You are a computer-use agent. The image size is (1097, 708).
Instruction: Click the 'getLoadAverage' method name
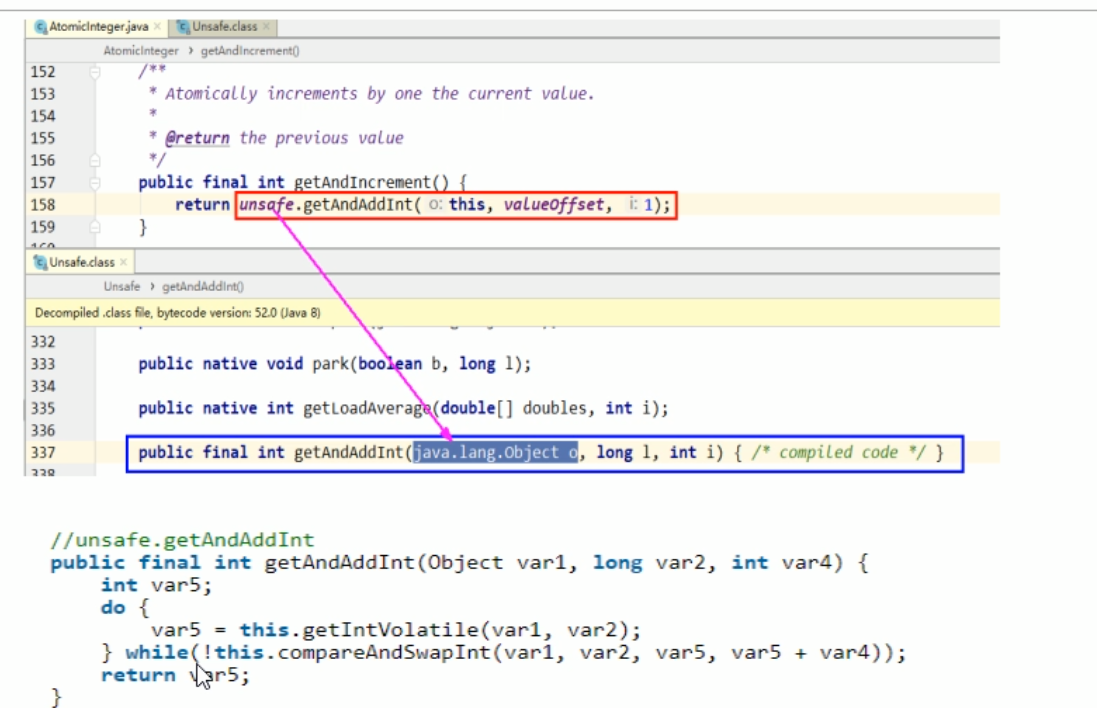click(x=367, y=408)
